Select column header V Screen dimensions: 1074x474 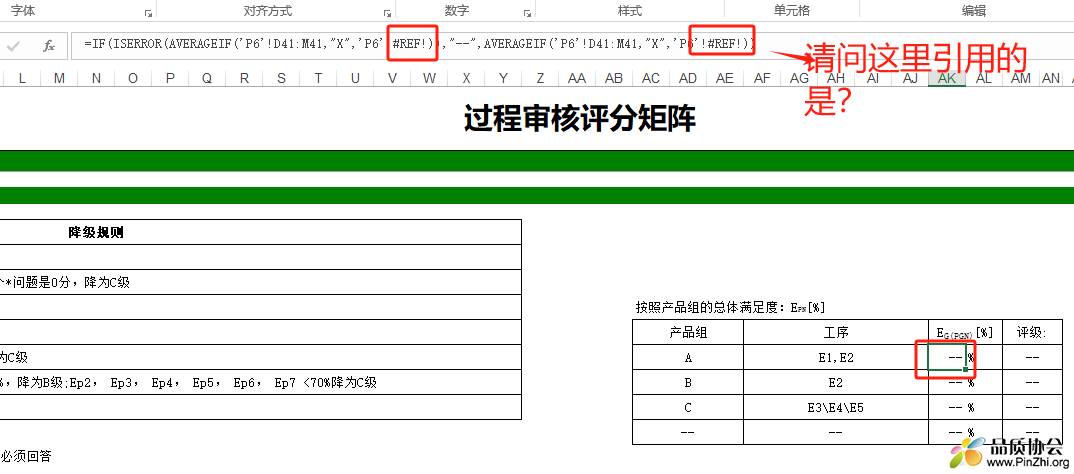[392, 78]
